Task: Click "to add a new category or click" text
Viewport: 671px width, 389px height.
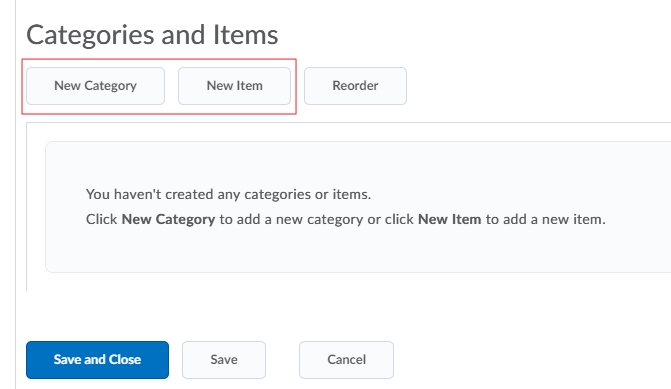Action: [x=316, y=219]
